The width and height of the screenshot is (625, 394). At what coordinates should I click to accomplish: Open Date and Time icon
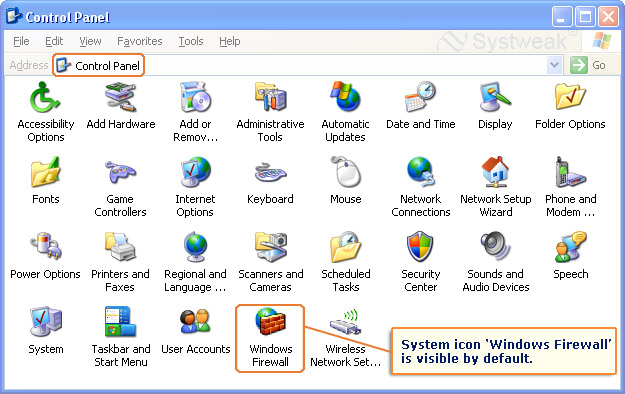point(421,97)
